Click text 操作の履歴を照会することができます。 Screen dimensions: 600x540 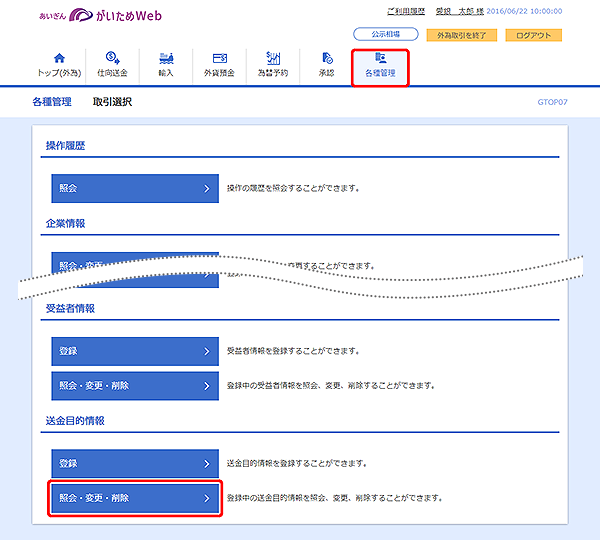click(293, 188)
